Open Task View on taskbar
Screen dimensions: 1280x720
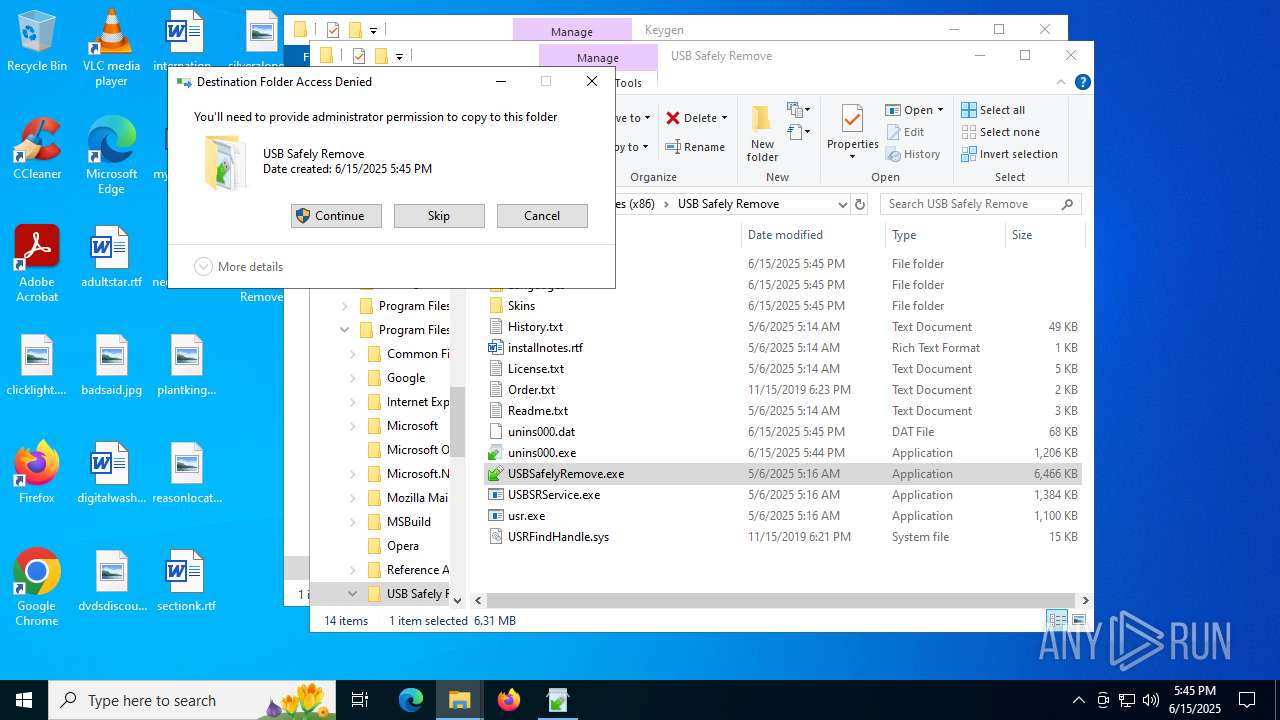pos(360,700)
